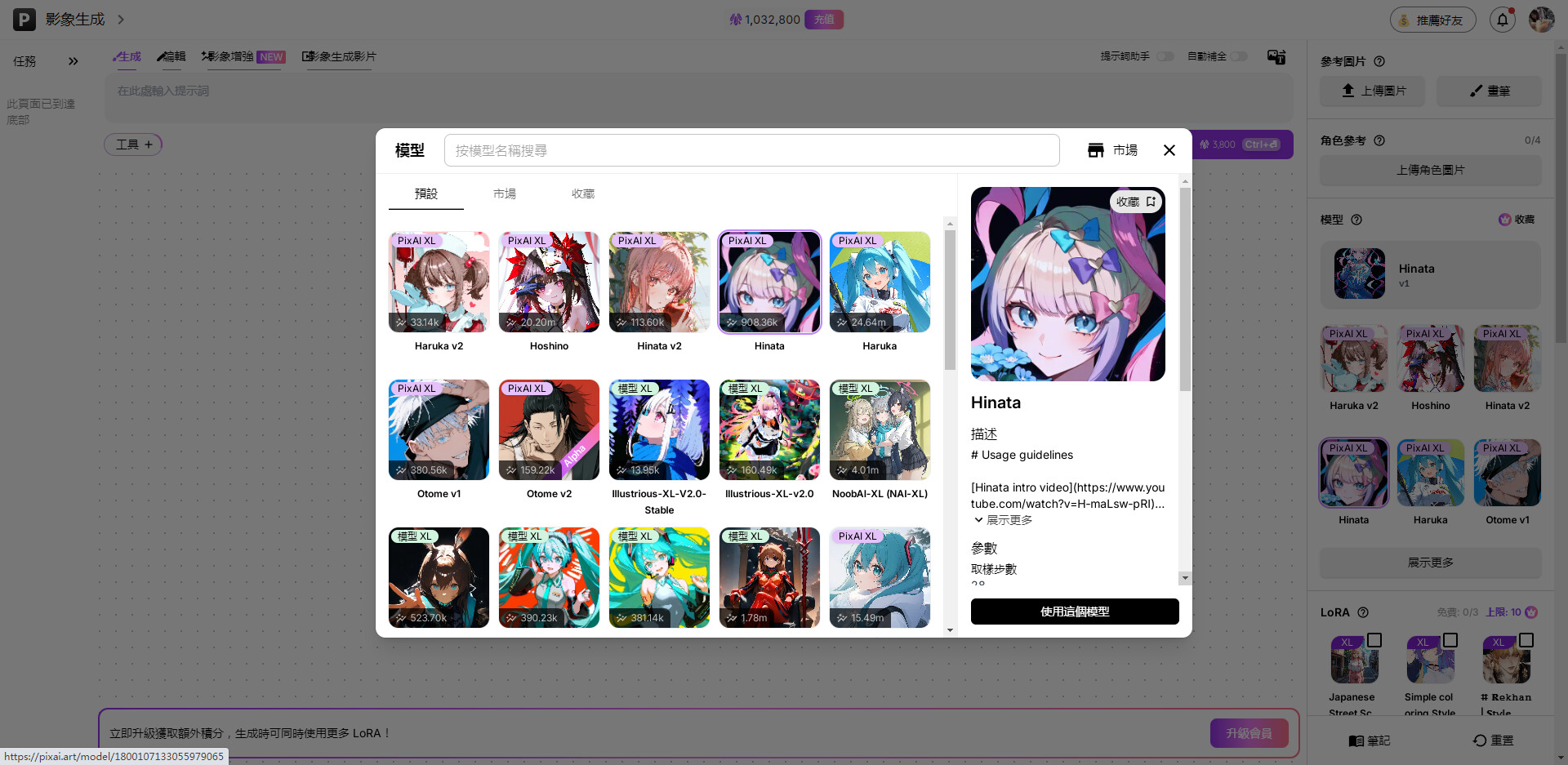Toggle the 自動補全 switch
The image size is (1568, 765).
click(1239, 56)
